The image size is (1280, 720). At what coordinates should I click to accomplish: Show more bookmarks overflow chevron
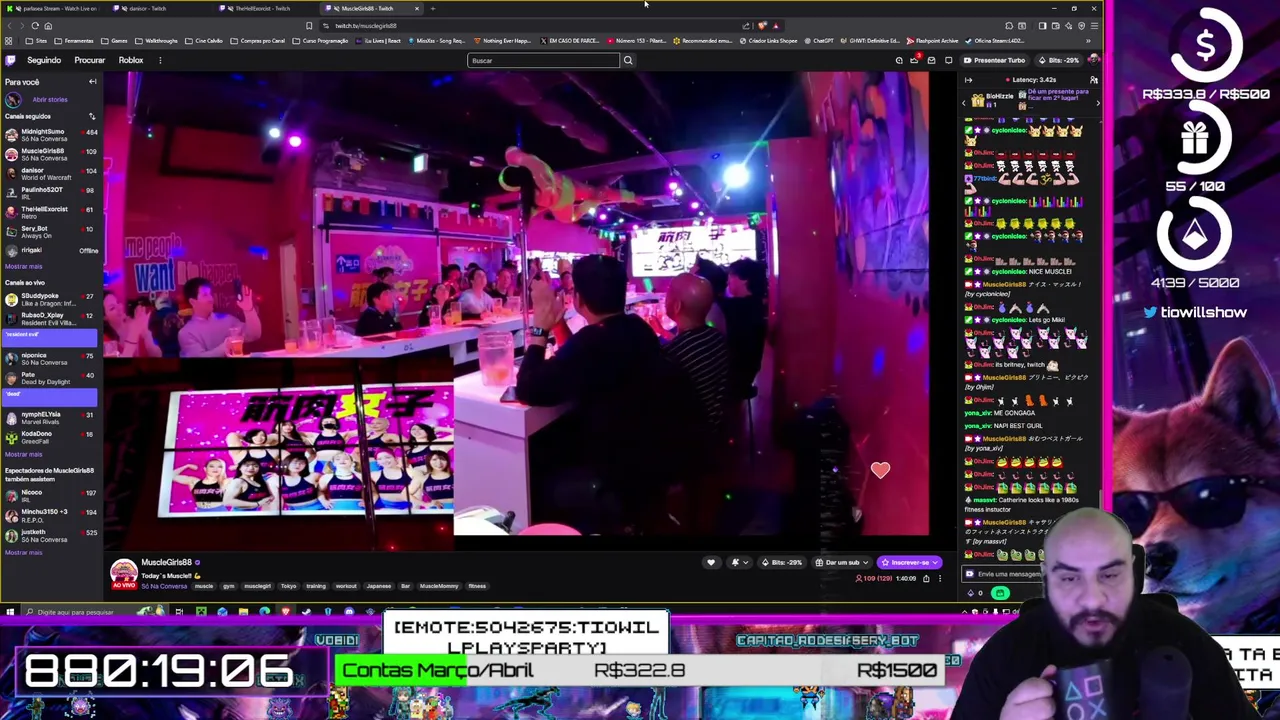pyautogui.click(x=1090, y=40)
